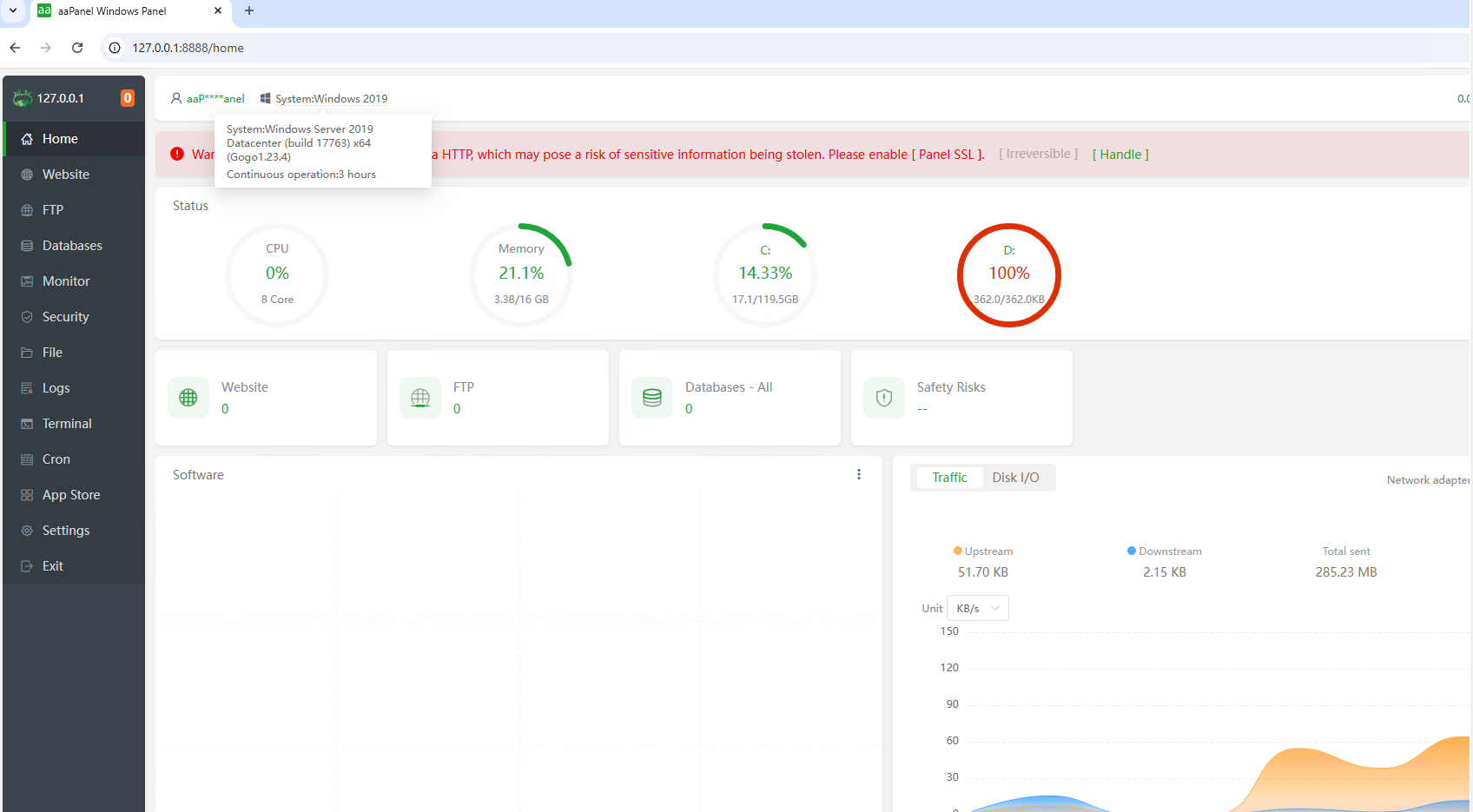The height and width of the screenshot is (812, 1473).
Task: Click the red warning alert icon
Action: point(177,154)
